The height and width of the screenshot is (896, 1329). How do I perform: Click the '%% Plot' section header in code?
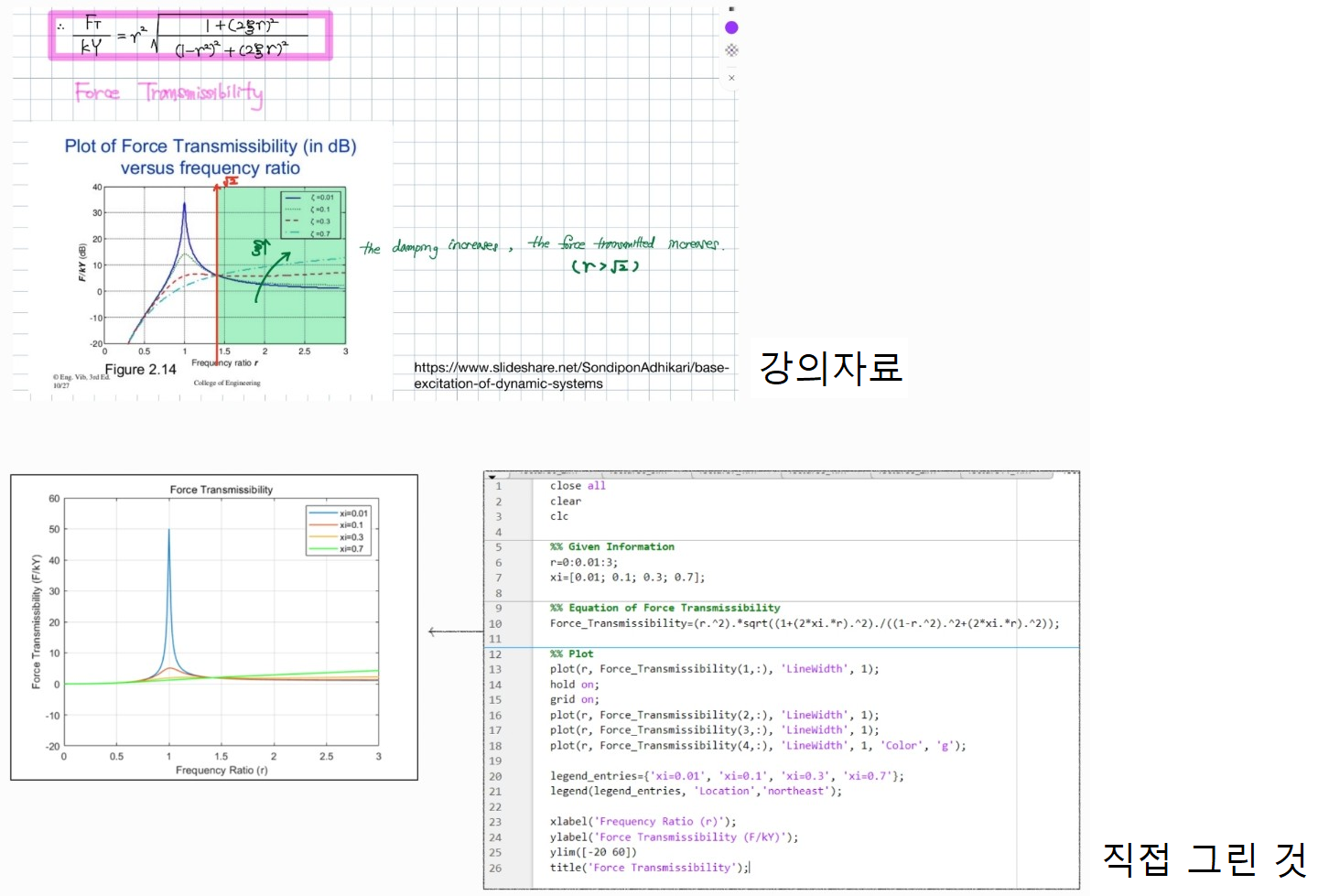coord(571,653)
